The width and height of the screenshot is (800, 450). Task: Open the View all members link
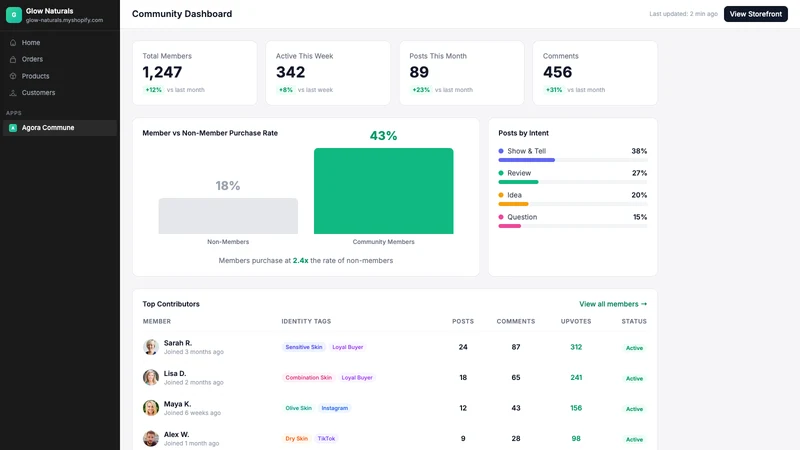[613, 304]
